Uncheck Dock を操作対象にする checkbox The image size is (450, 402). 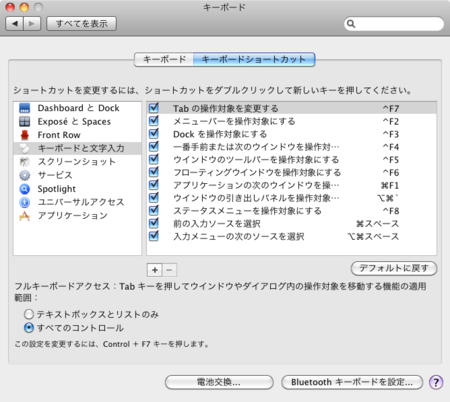[x=154, y=133]
